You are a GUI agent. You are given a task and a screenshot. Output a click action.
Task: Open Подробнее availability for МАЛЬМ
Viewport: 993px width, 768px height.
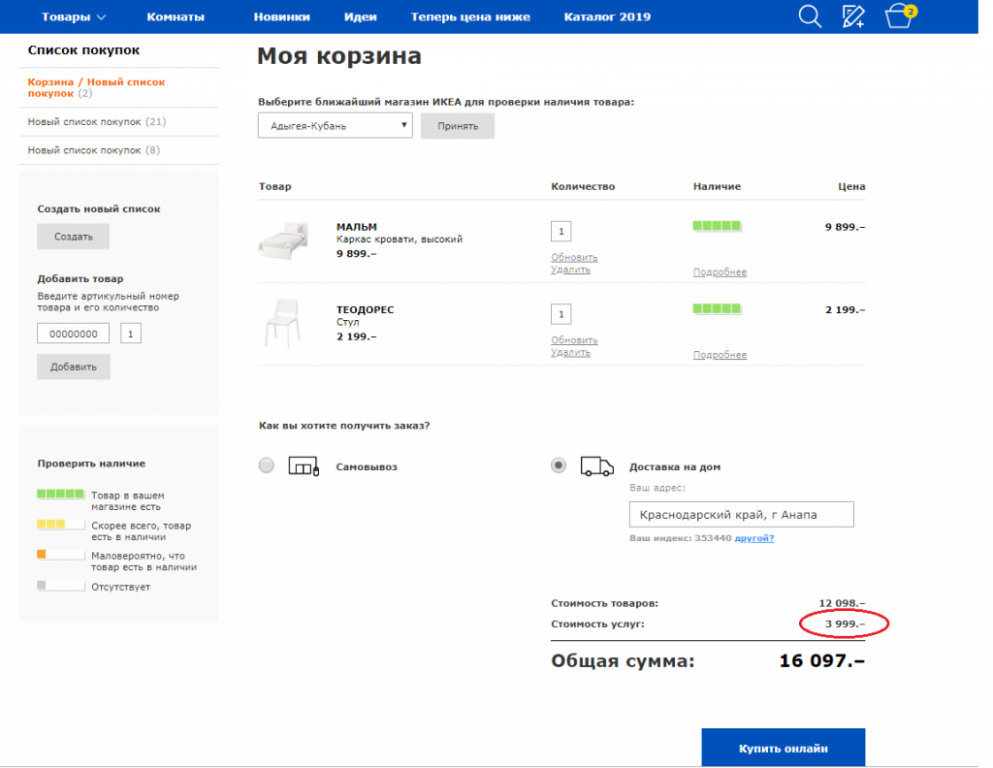pyautogui.click(x=720, y=272)
